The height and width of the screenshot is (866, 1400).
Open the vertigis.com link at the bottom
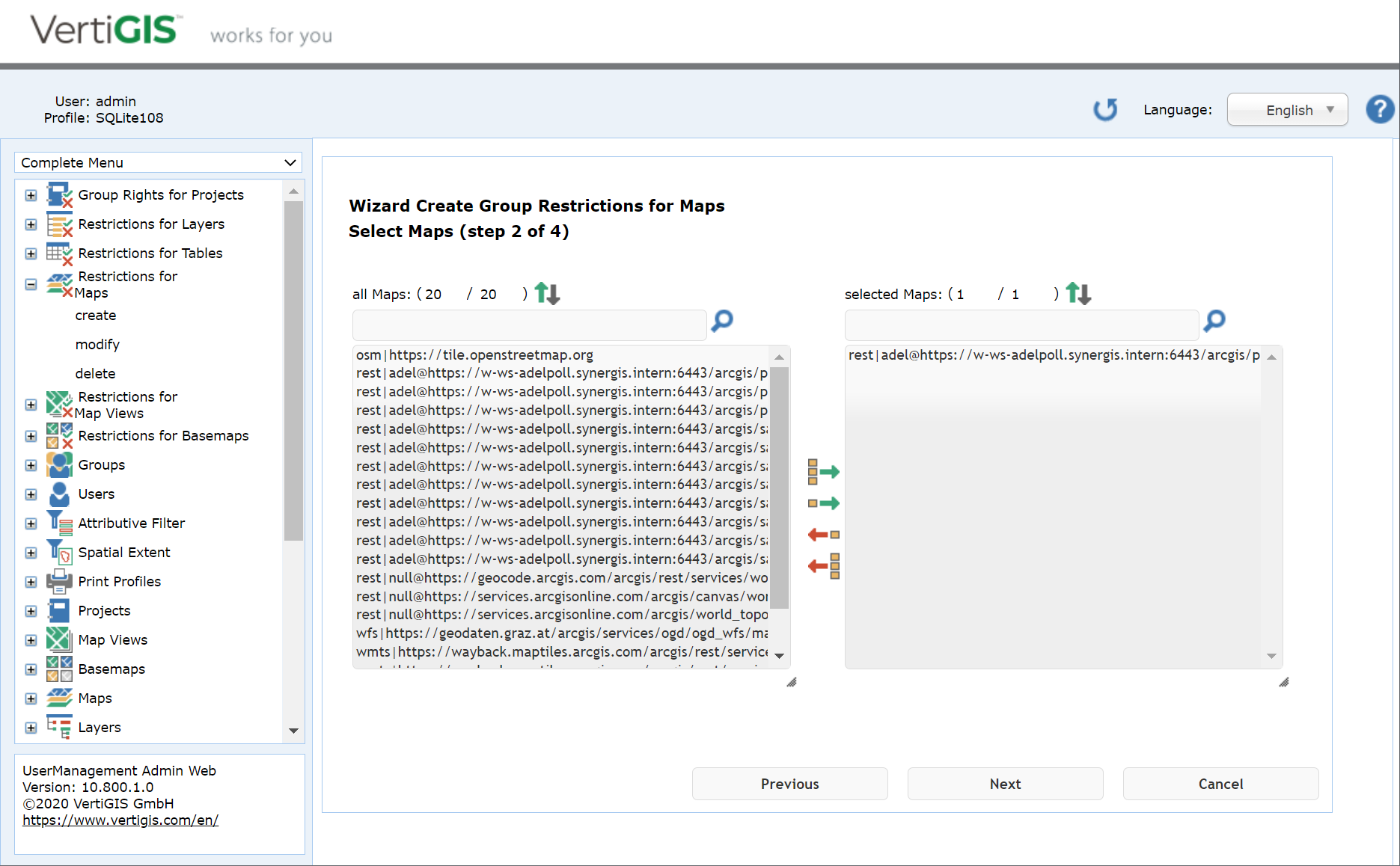(x=120, y=820)
